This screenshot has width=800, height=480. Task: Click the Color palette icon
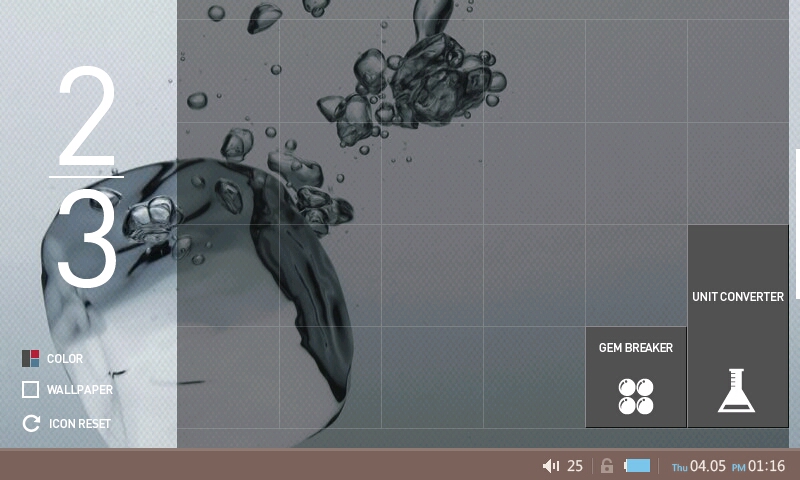click(31, 359)
